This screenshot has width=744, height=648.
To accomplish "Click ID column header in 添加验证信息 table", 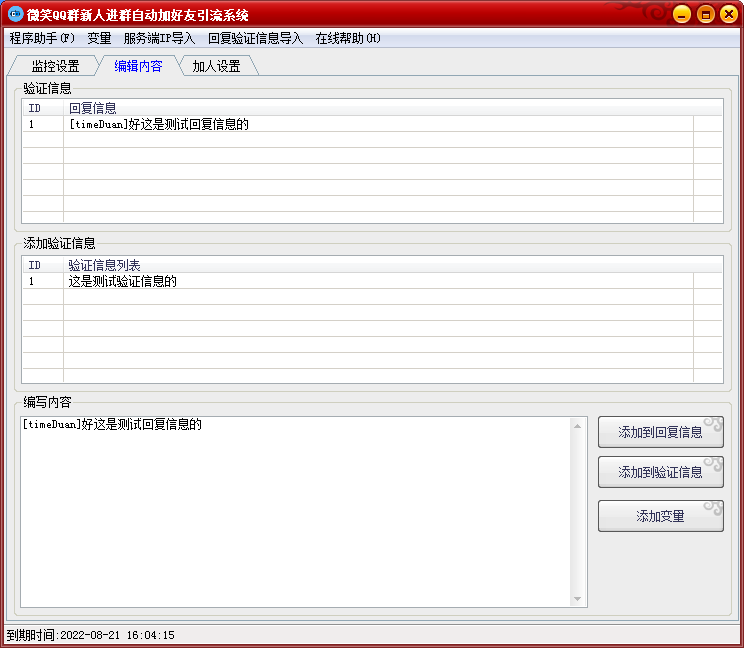I will click(43, 265).
